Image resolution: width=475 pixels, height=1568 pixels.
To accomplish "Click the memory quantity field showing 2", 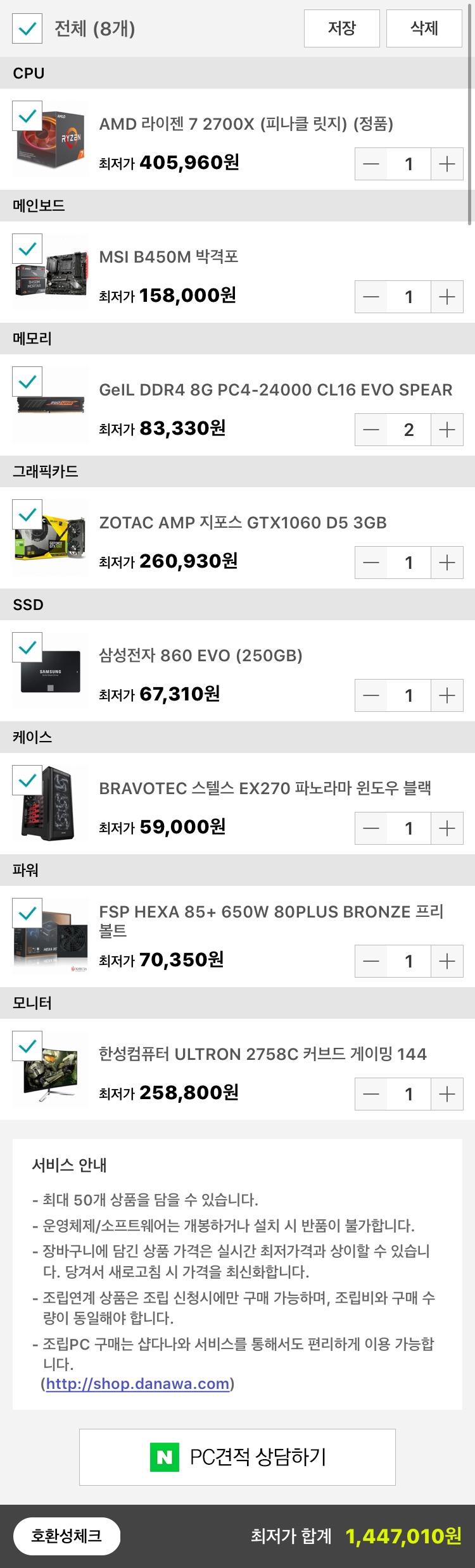I will coord(409,430).
